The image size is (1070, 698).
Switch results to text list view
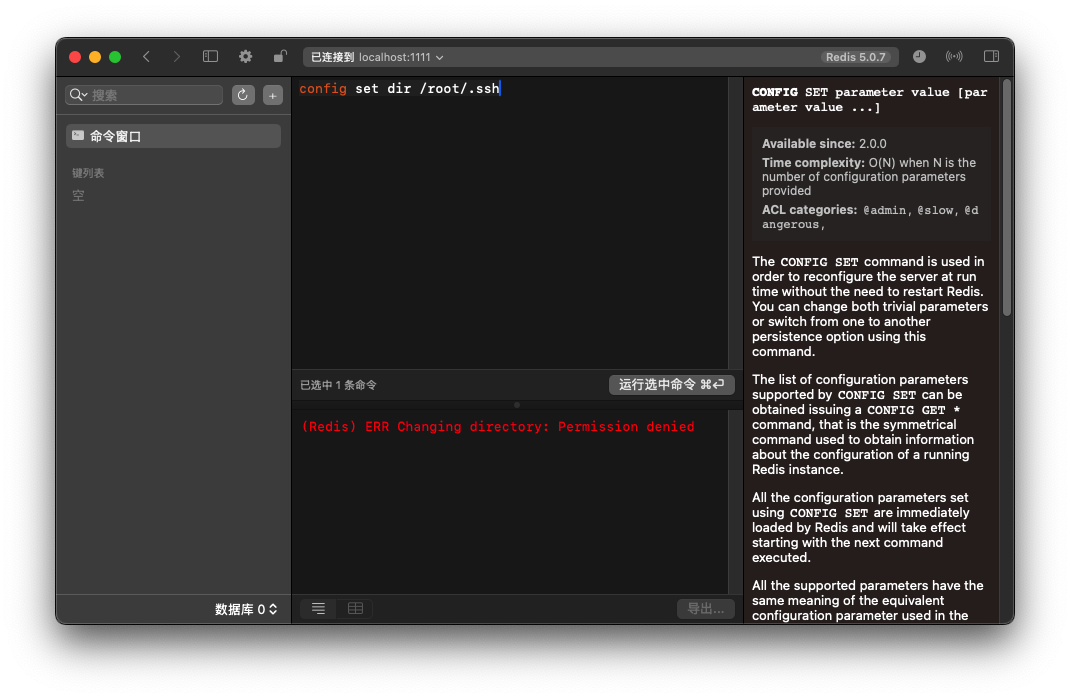pos(318,609)
